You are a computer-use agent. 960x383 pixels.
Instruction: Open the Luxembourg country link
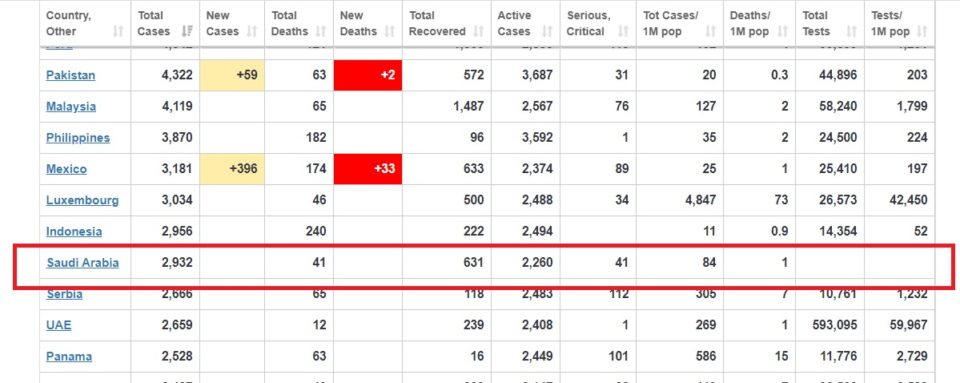click(x=83, y=200)
